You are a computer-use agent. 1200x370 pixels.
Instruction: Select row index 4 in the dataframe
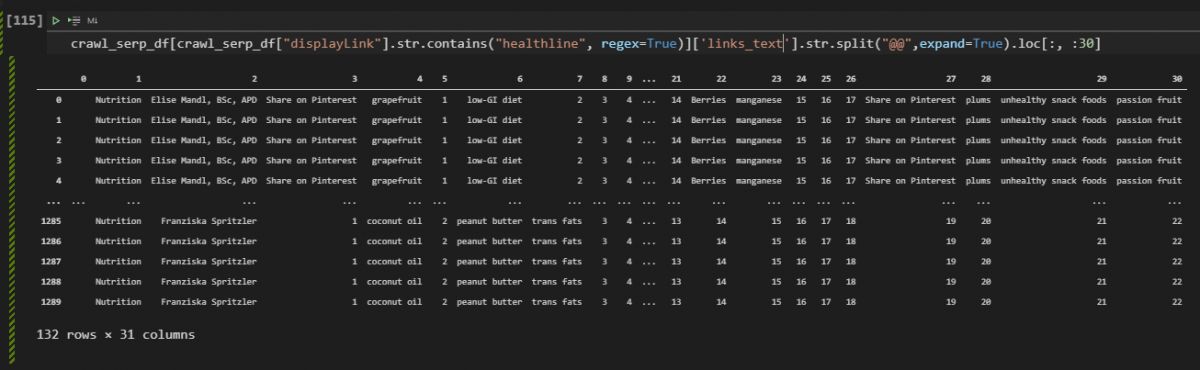tap(59, 179)
